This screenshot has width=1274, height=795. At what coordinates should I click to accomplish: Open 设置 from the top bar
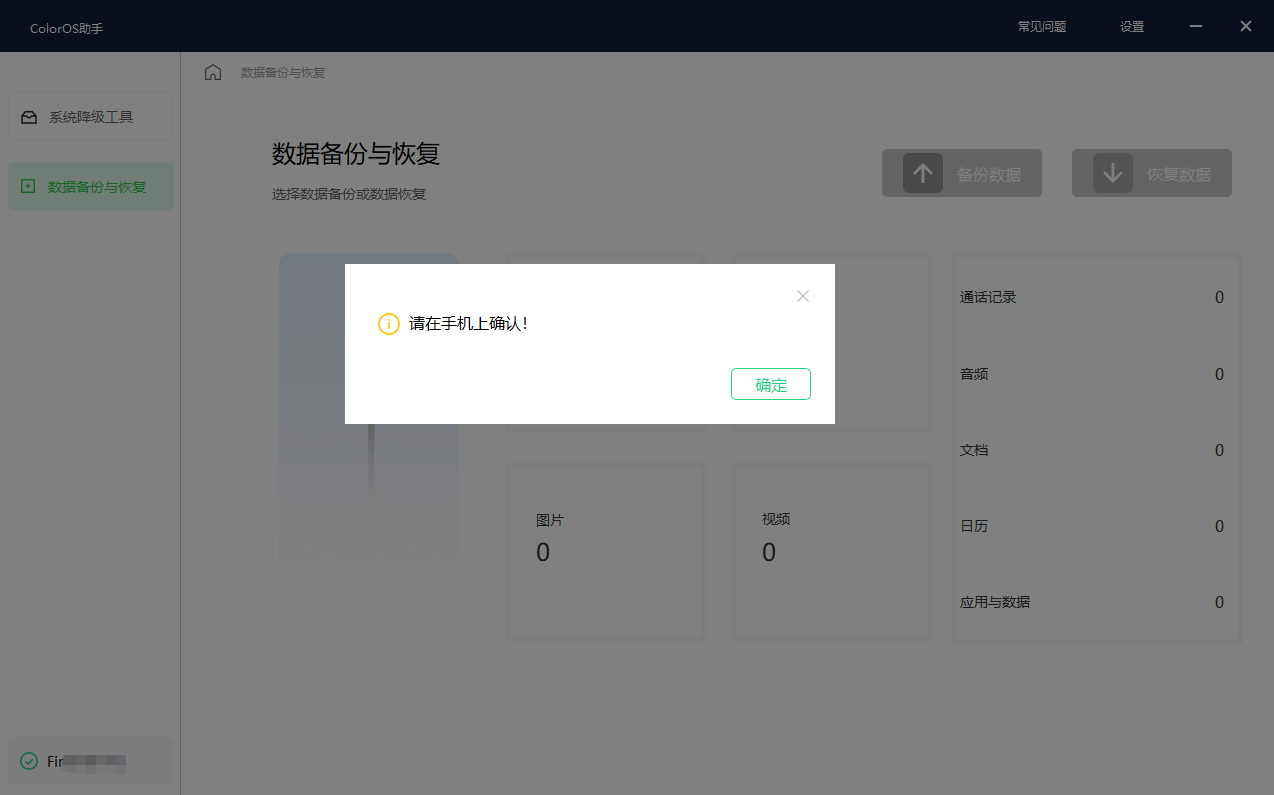tap(1131, 26)
